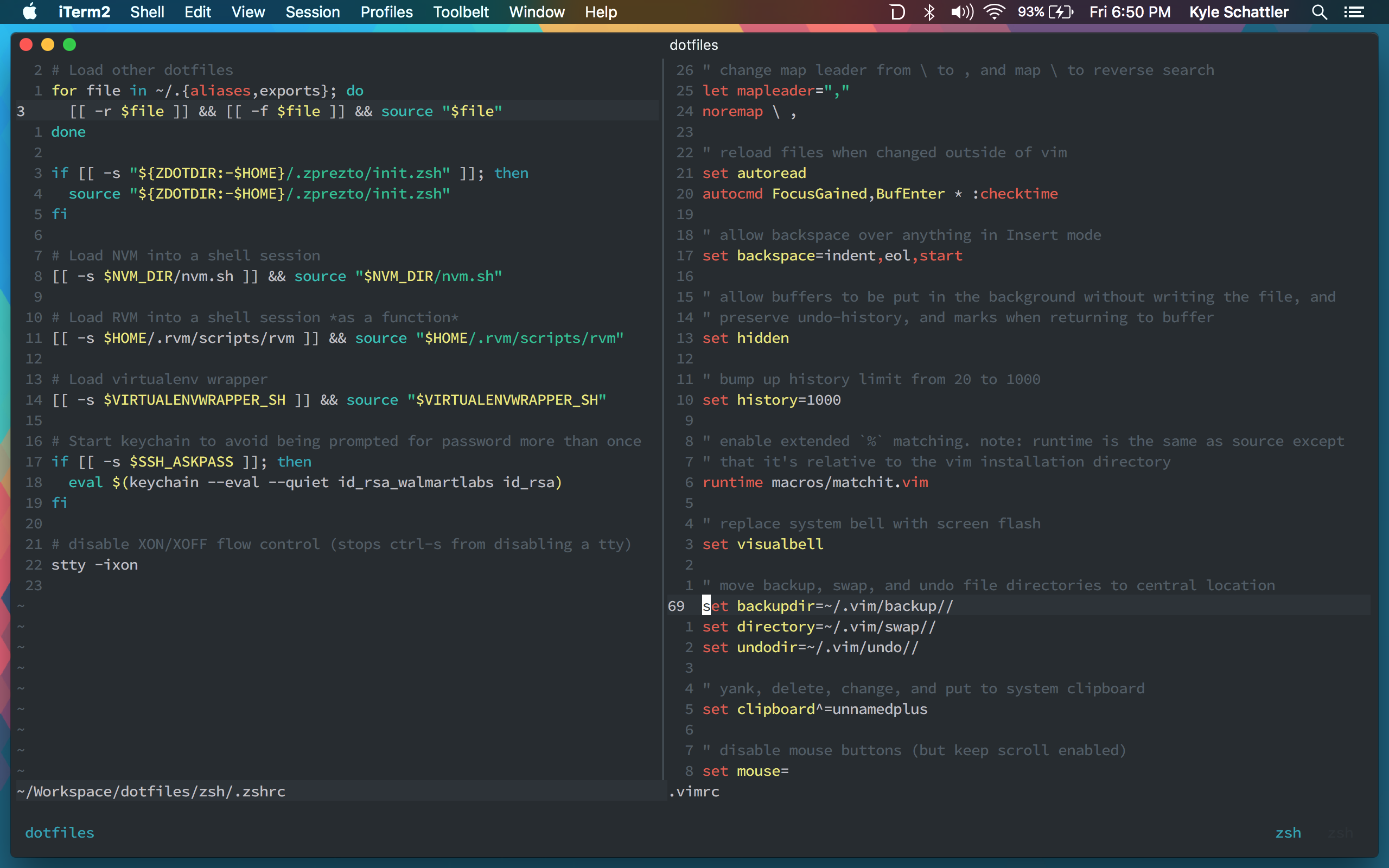Open Notification Center list icon
Image resolution: width=1389 pixels, height=868 pixels.
1354,11
